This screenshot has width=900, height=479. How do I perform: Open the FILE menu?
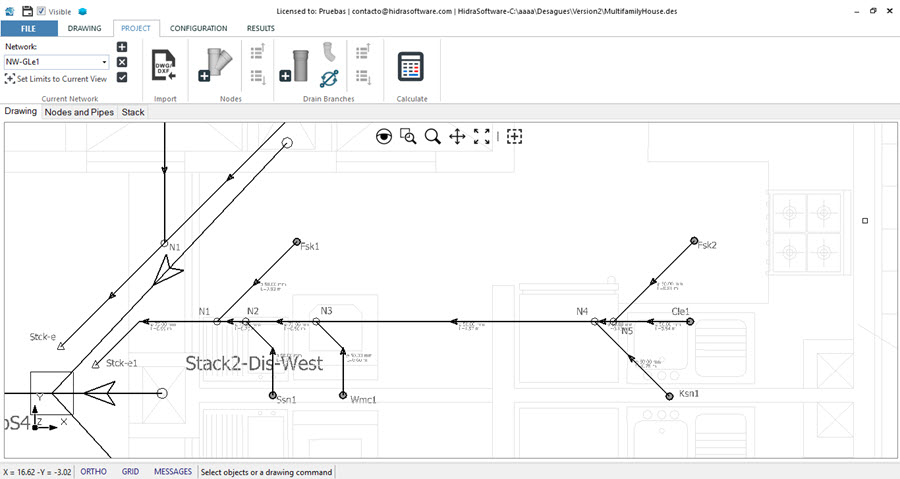point(28,28)
